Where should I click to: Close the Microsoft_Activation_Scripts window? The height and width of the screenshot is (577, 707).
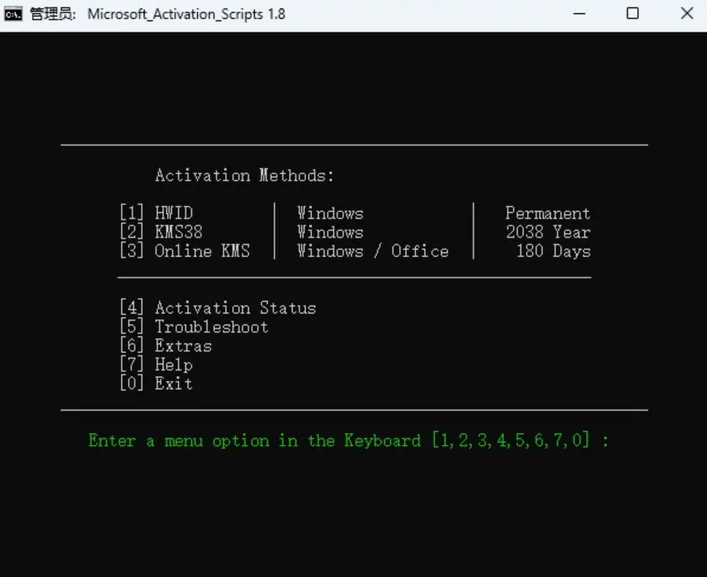686,14
